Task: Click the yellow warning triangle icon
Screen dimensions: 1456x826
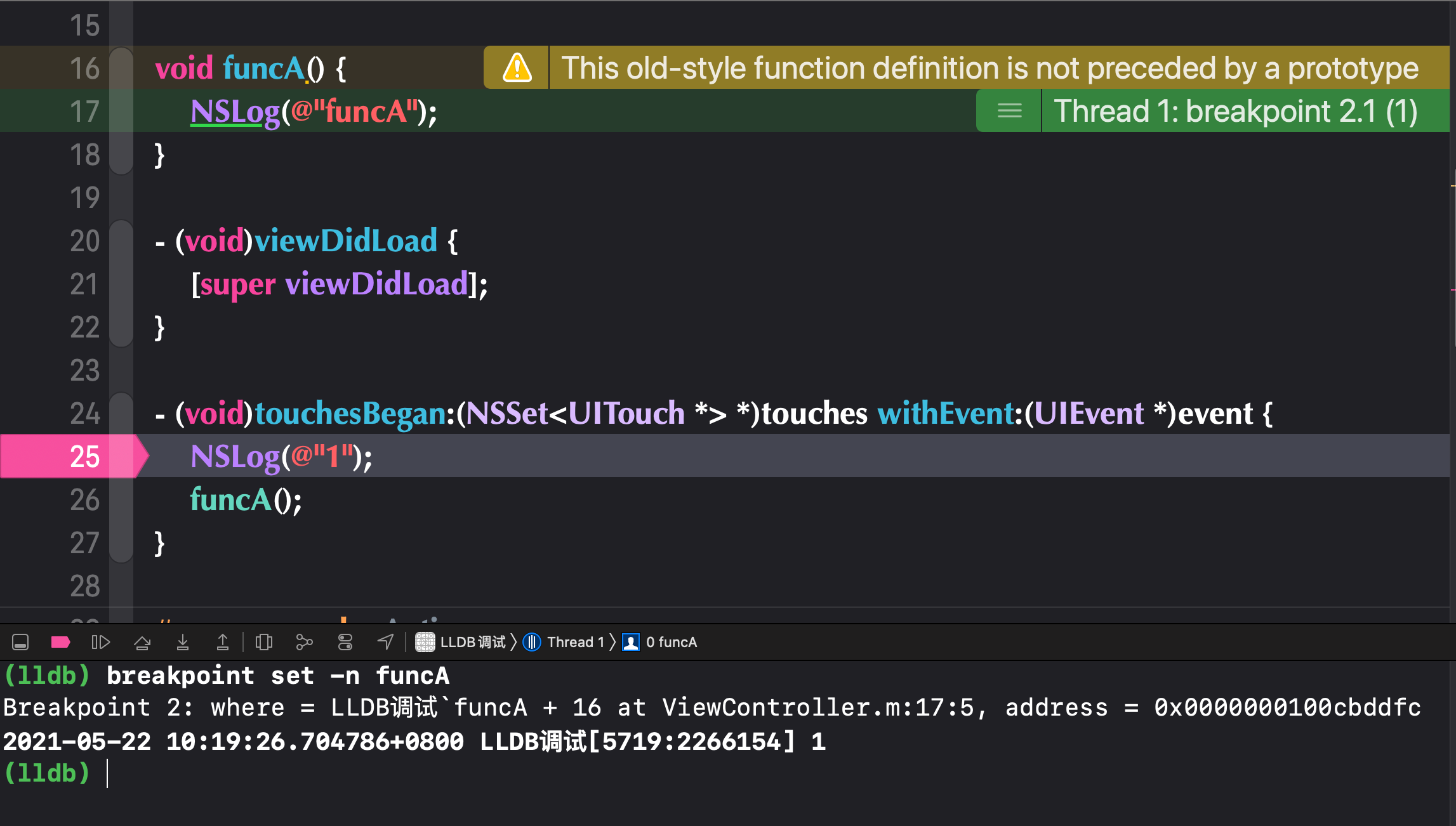Action: point(517,68)
